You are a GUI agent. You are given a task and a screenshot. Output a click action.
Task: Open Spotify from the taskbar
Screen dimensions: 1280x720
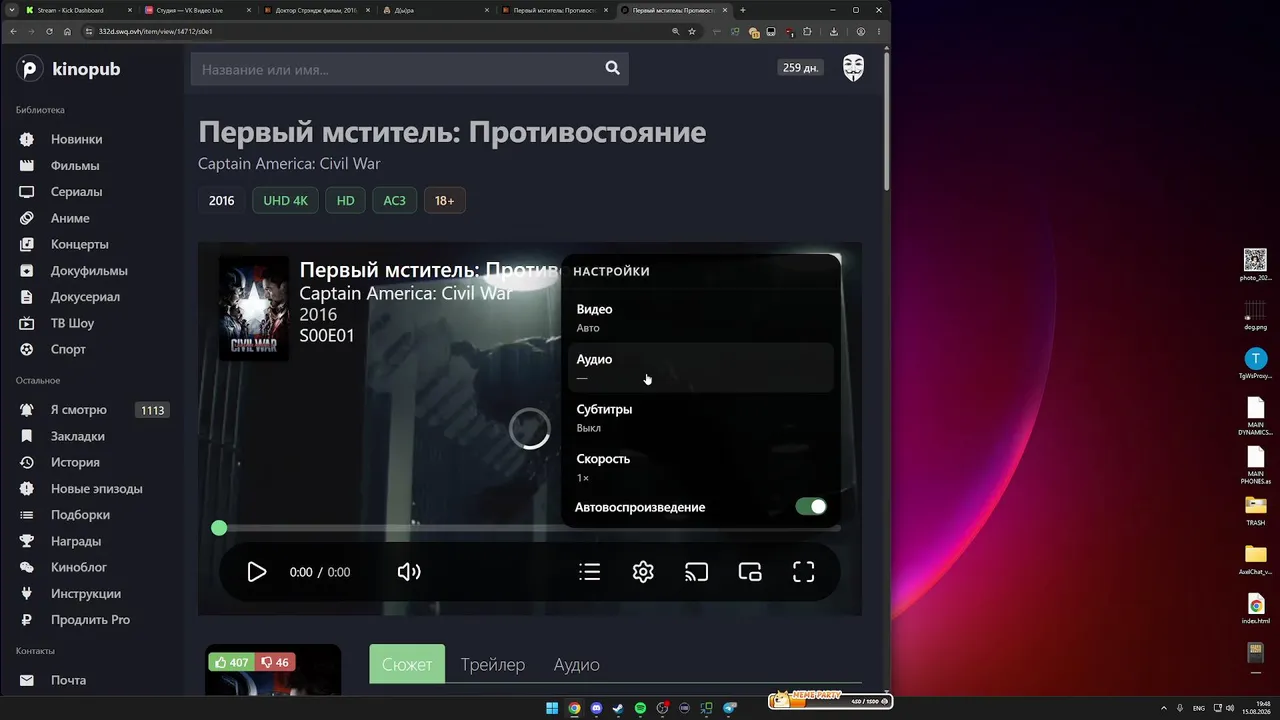point(640,708)
